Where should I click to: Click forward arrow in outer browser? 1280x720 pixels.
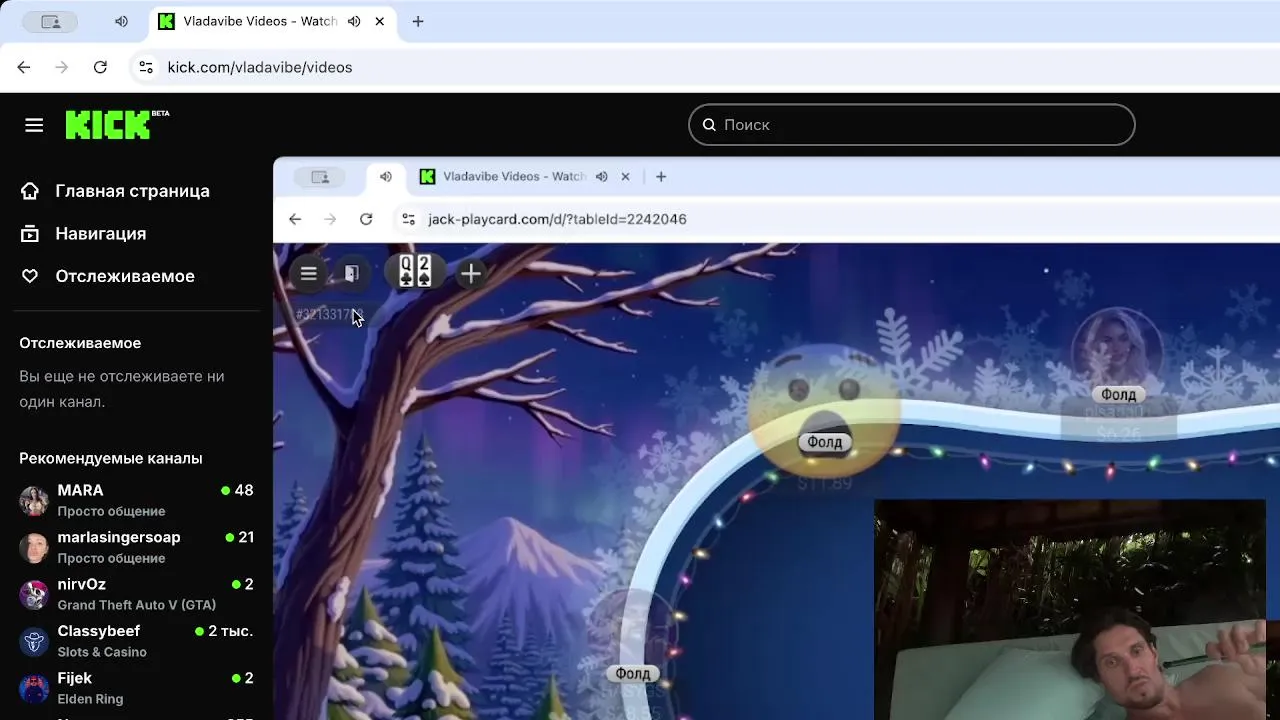click(x=62, y=67)
